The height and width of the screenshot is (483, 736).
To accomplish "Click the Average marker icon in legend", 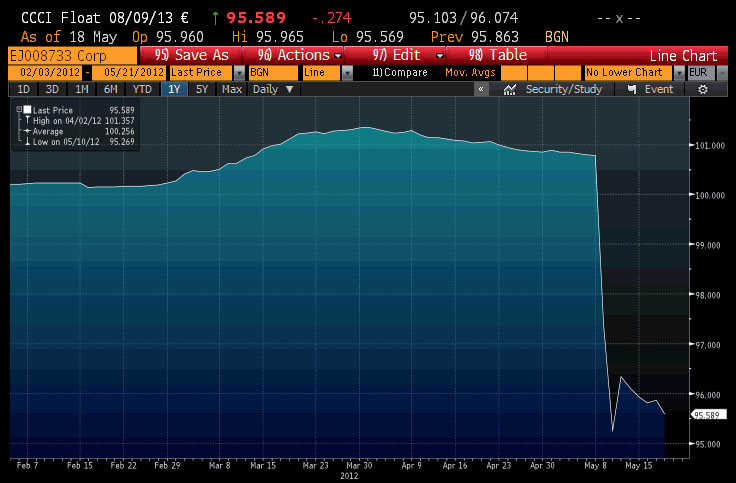I will 26,131.
